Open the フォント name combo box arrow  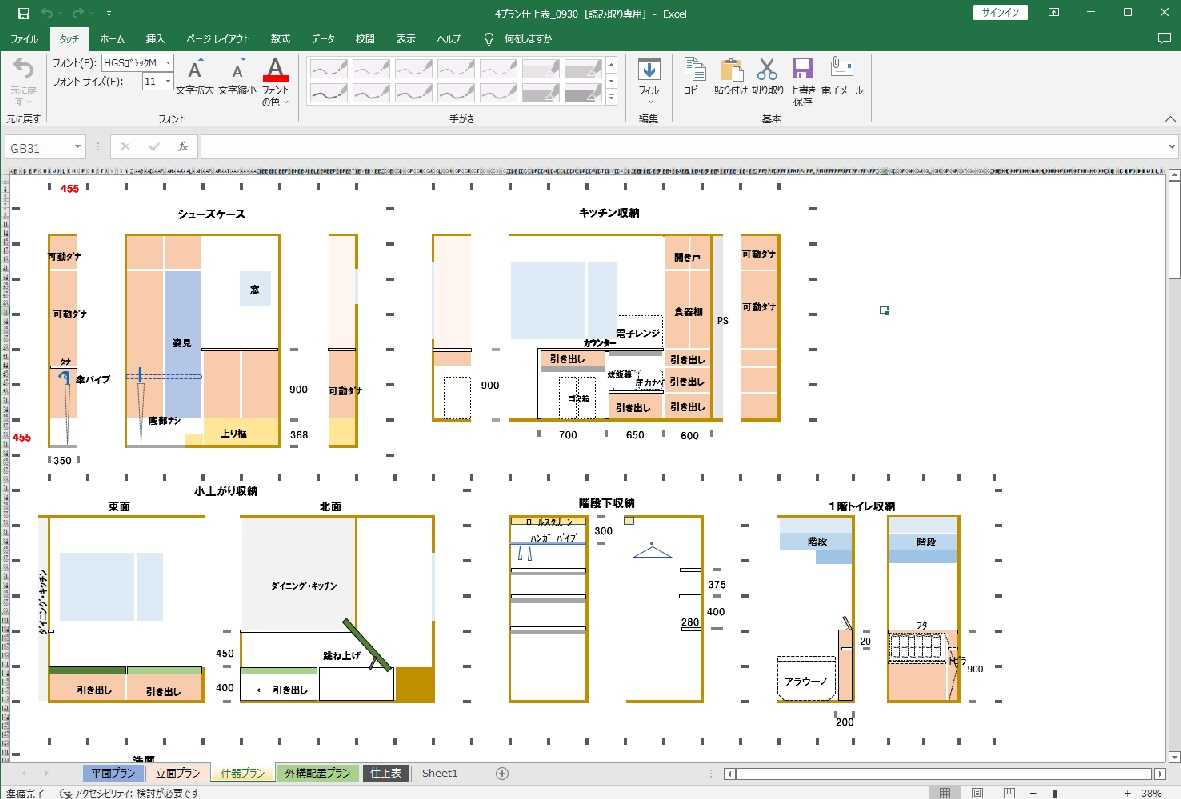pyautogui.click(x=168, y=63)
